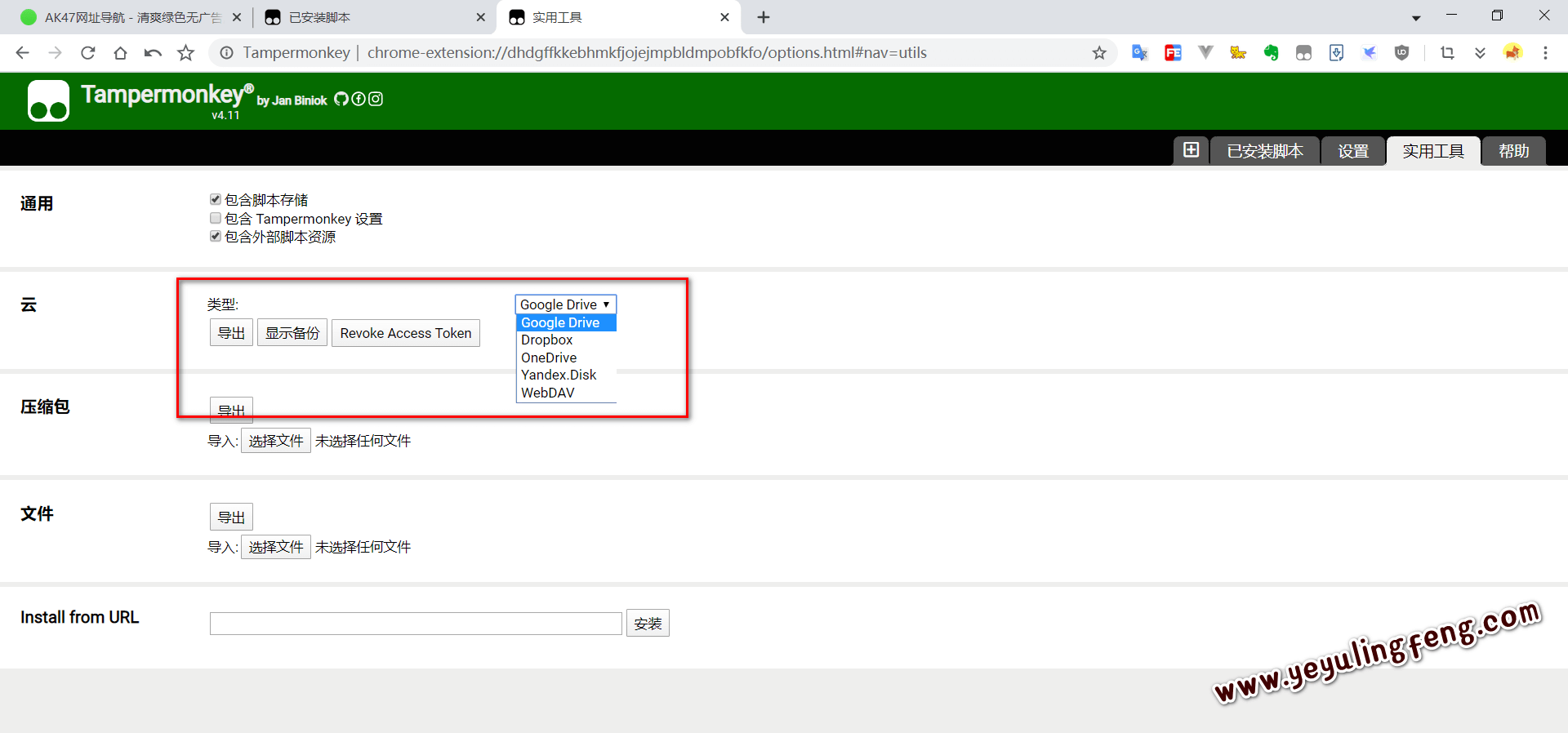Click 导出 in the 文件 section
The height and width of the screenshot is (733, 1568).
point(231,517)
